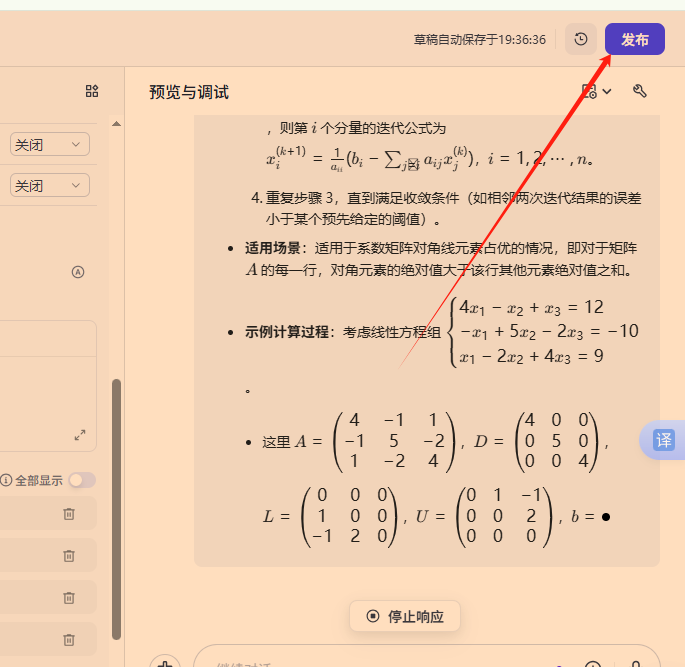This screenshot has width=685, height=667.
Task: Click the 草稿自动保存于19:36:36 status text
Action: 480,40
